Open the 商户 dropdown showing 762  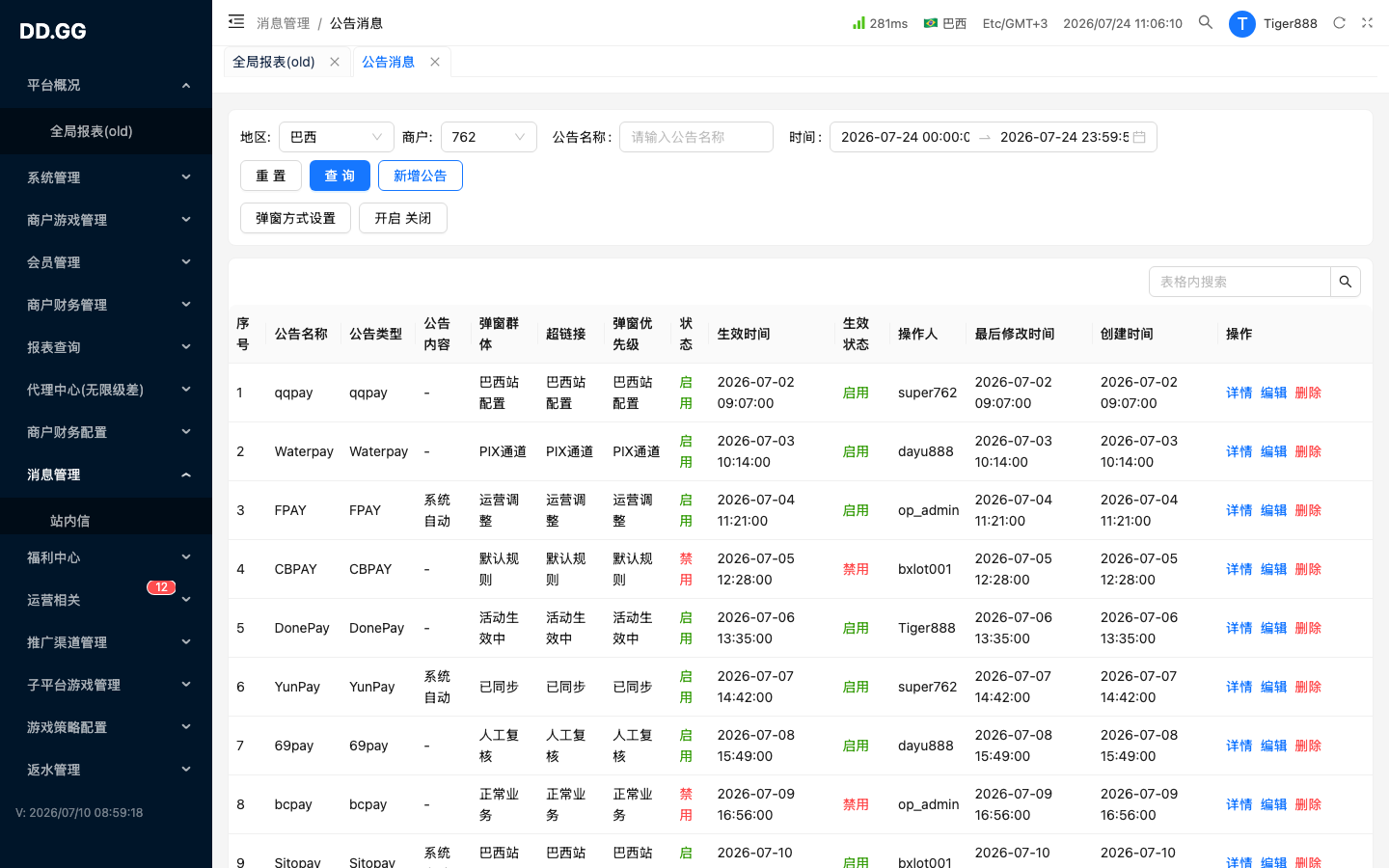pos(489,137)
